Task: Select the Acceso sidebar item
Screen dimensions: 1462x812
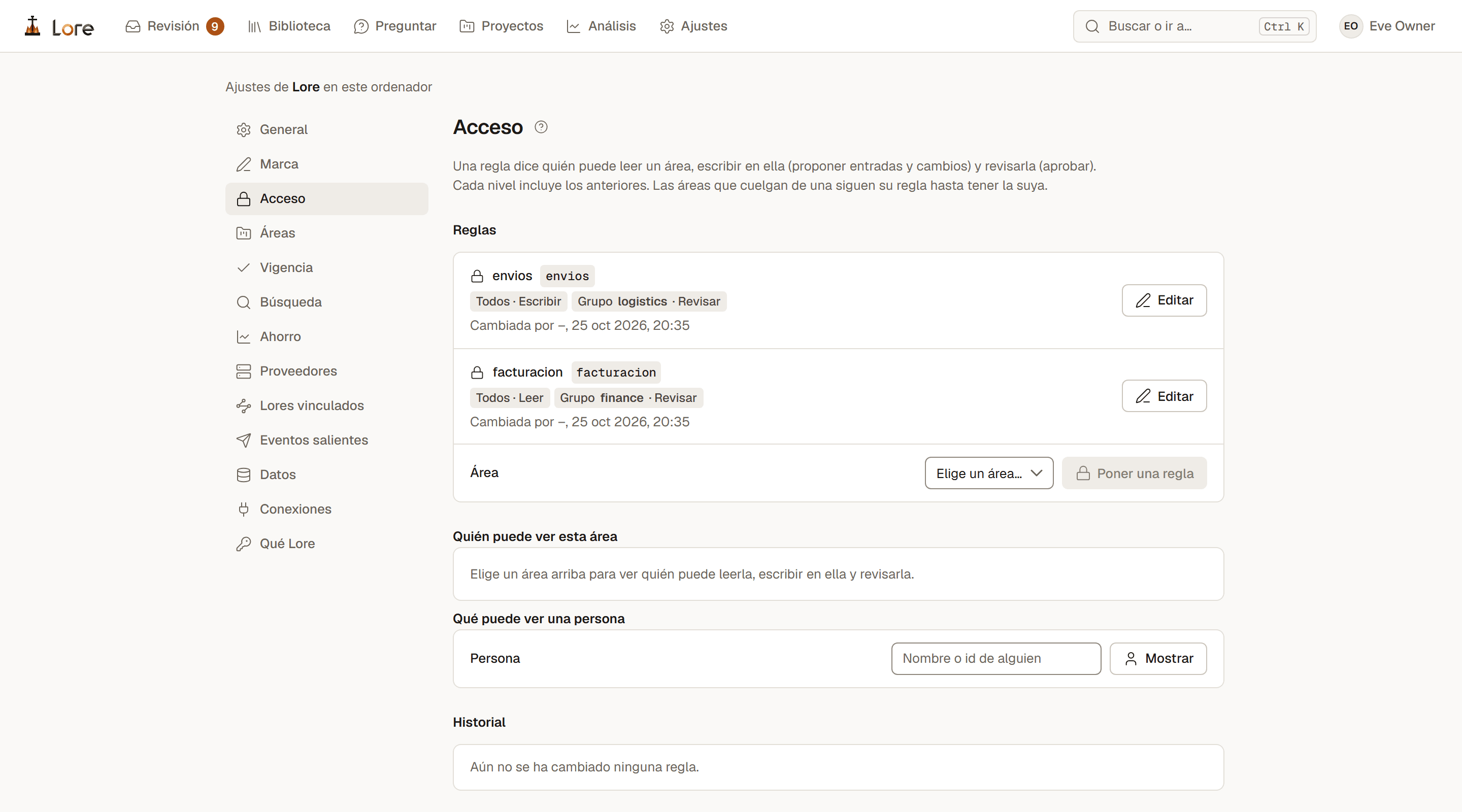Action: pyautogui.click(x=326, y=198)
